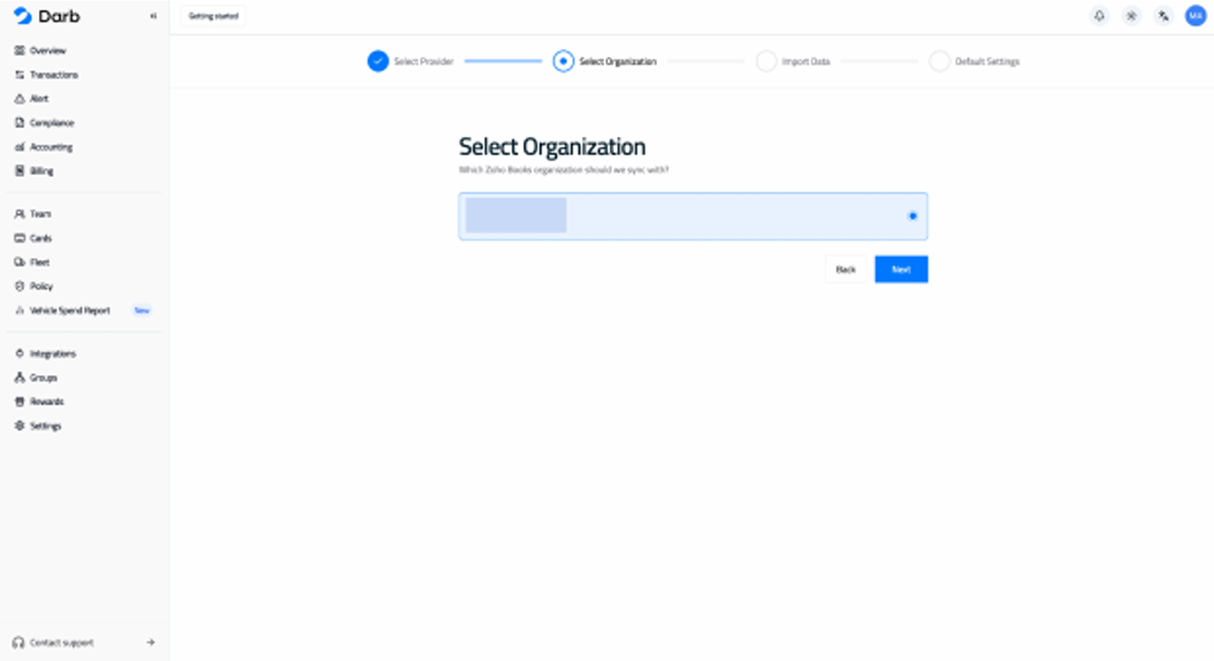Image resolution: width=1214 pixels, height=661 pixels.
Task: Open notifications with the bell icon
Action: [x=1100, y=16]
